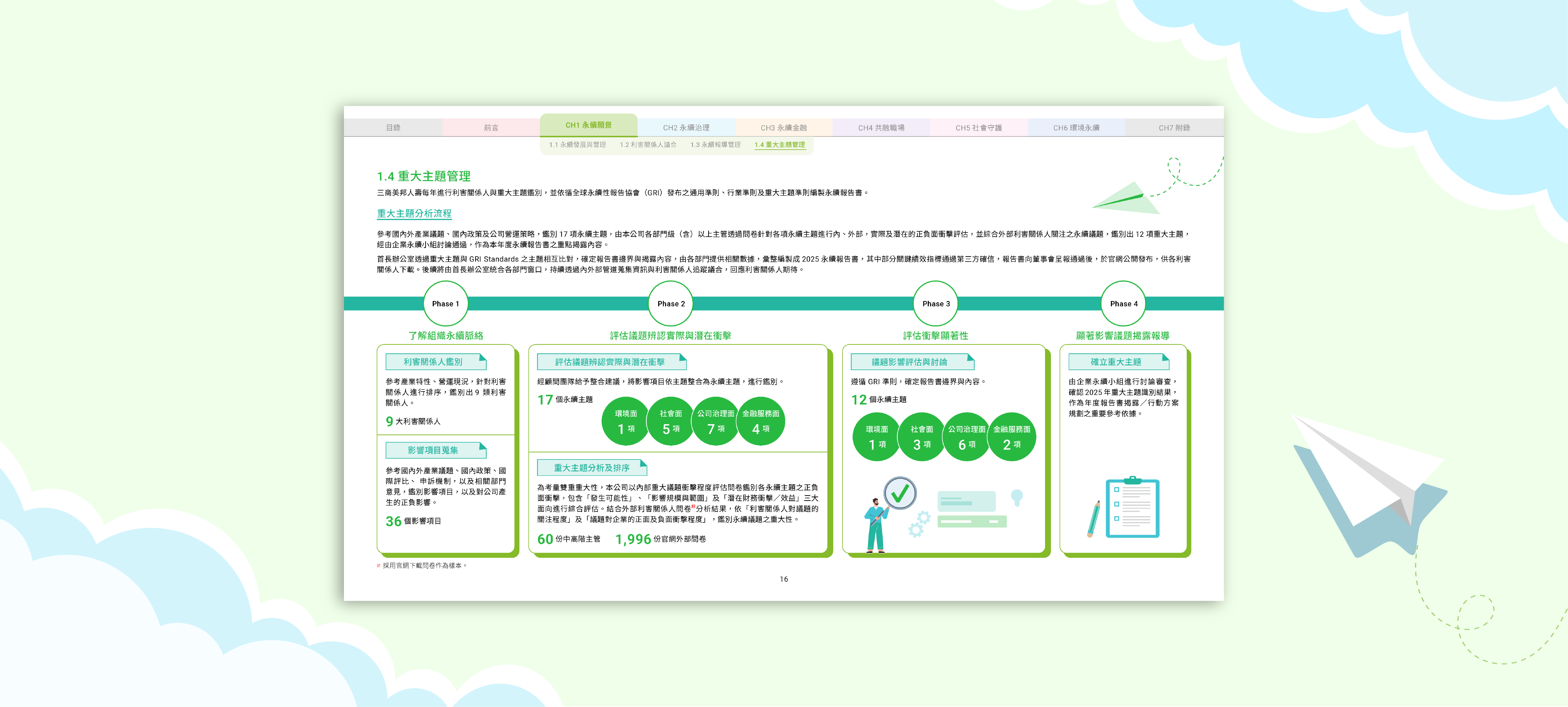Click the 議題影響評估與討論 label tag
Image resolution: width=1568 pixels, height=707 pixels.
(x=912, y=362)
